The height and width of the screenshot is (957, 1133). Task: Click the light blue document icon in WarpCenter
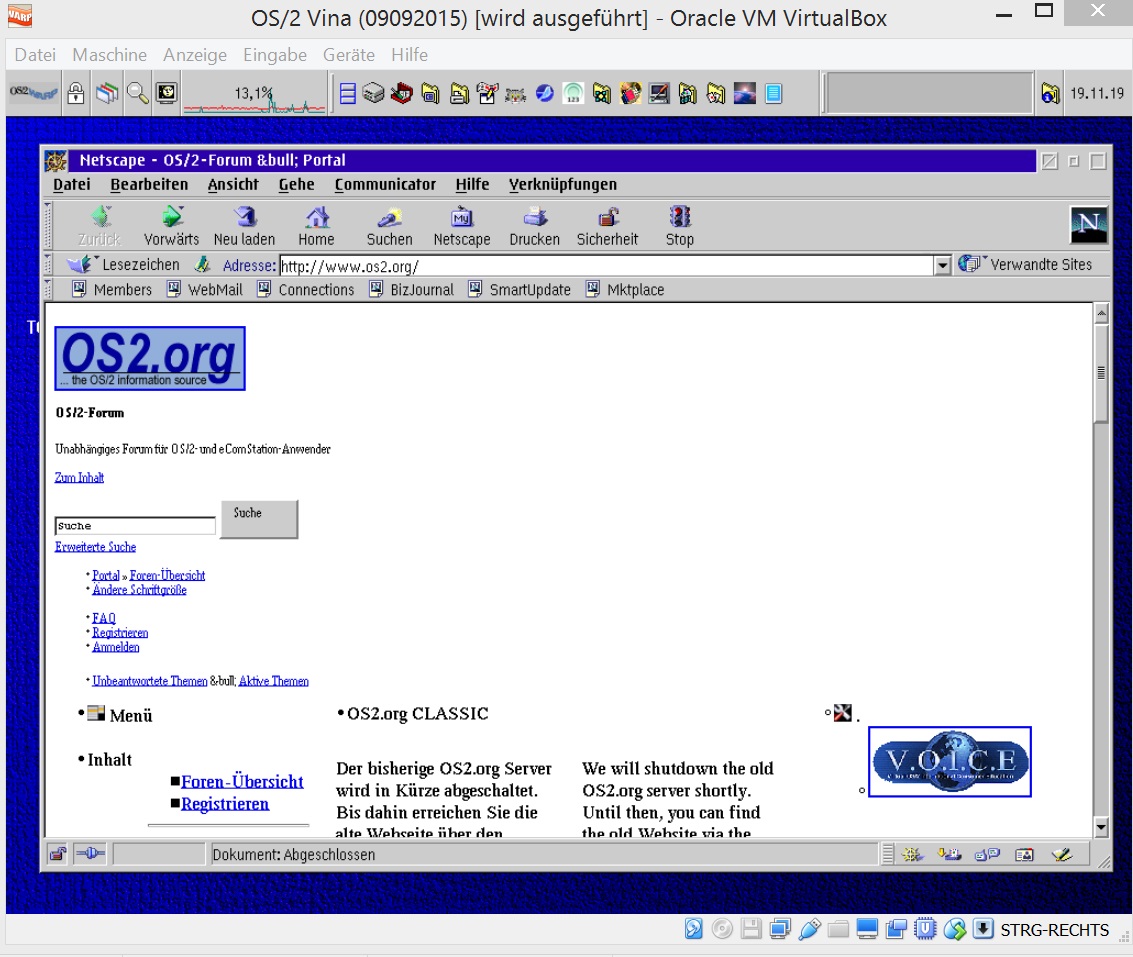(x=774, y=93)
